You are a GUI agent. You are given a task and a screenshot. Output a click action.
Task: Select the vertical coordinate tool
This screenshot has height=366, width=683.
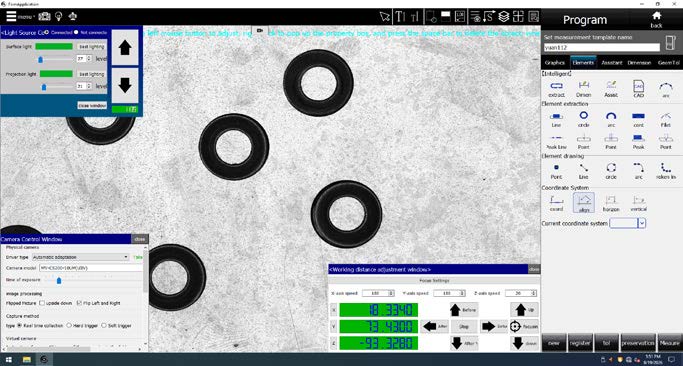pos(639,203)
